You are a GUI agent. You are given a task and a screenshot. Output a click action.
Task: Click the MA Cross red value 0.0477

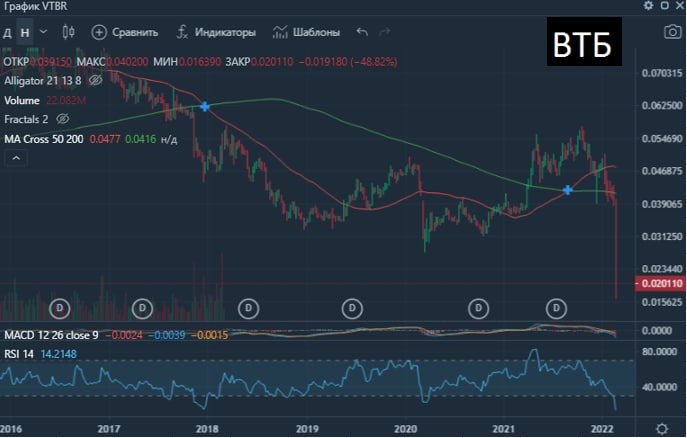(x=105, y=139)
